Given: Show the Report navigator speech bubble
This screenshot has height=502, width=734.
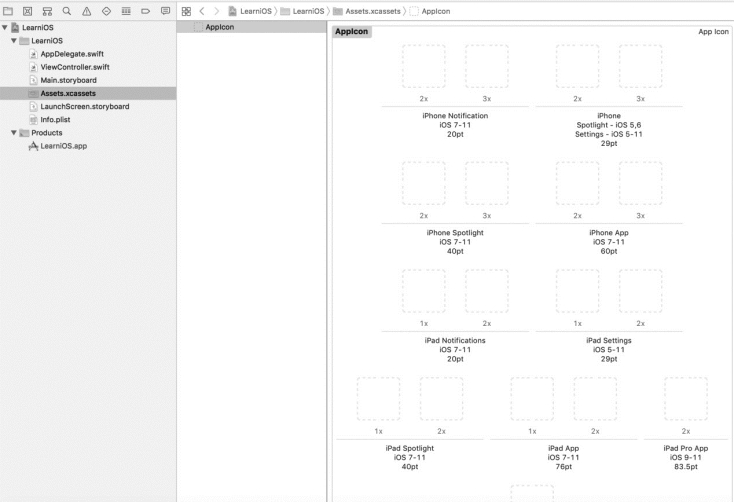Looking at the screenshot, I should click(x=165, y=11).
